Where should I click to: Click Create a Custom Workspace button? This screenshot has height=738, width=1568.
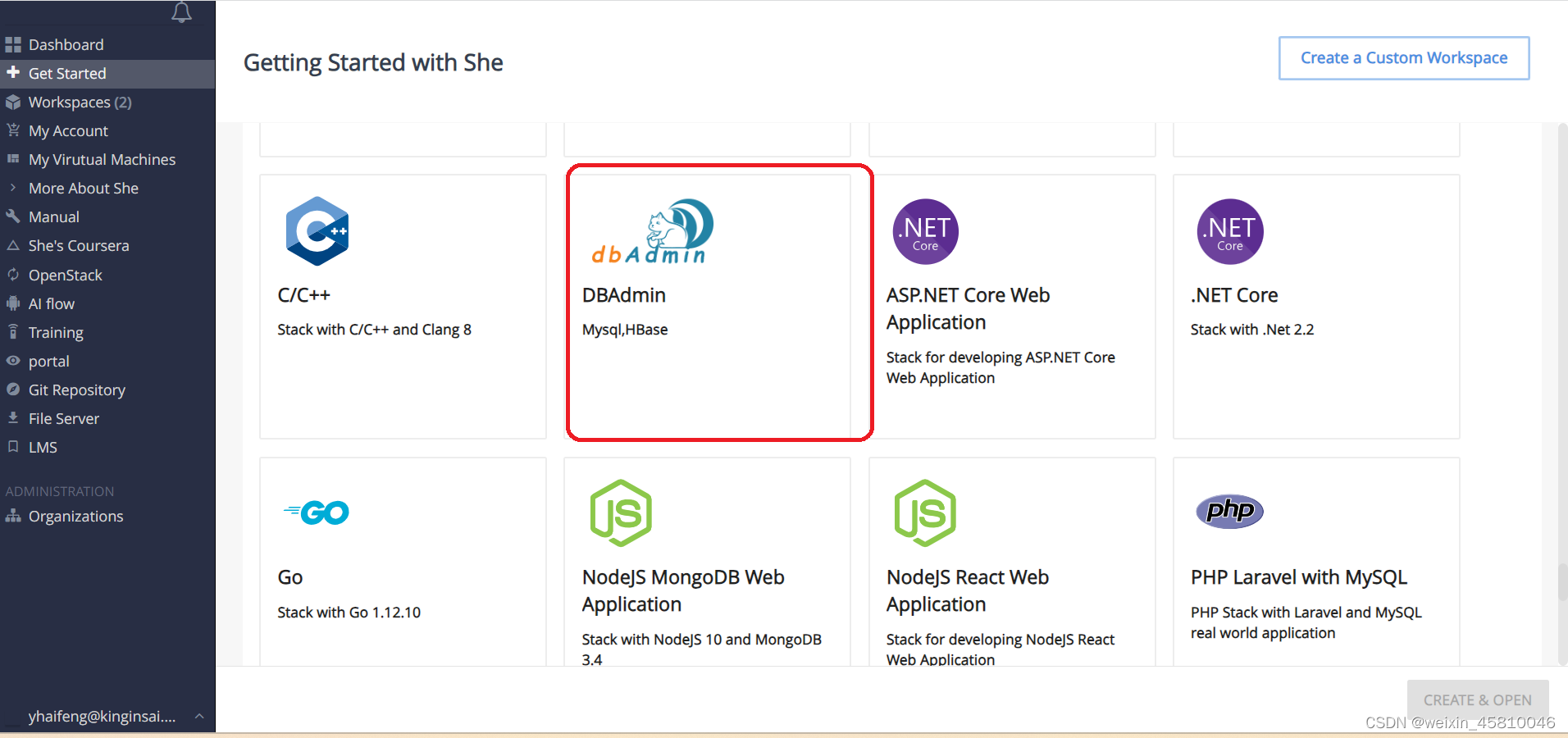point(1404,58)
